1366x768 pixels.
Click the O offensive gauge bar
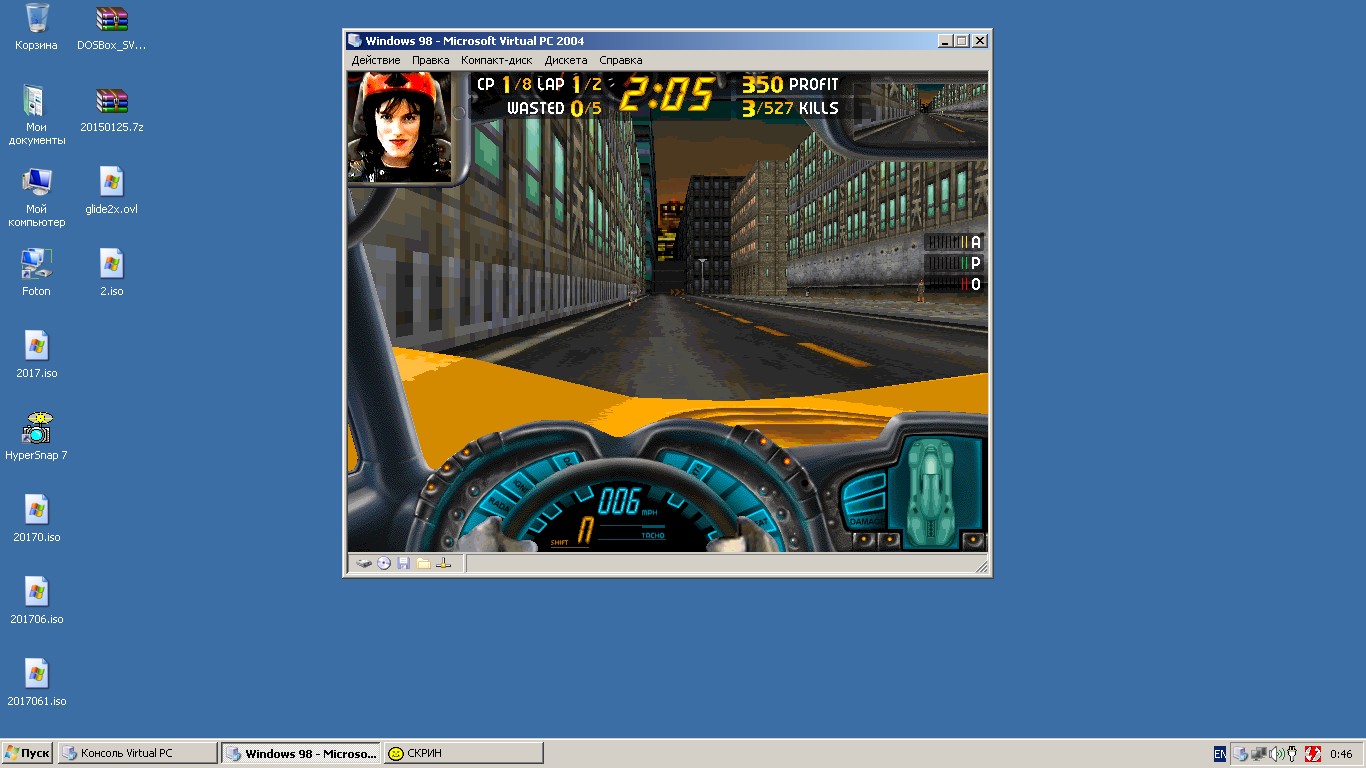click(x=953, y=284)
